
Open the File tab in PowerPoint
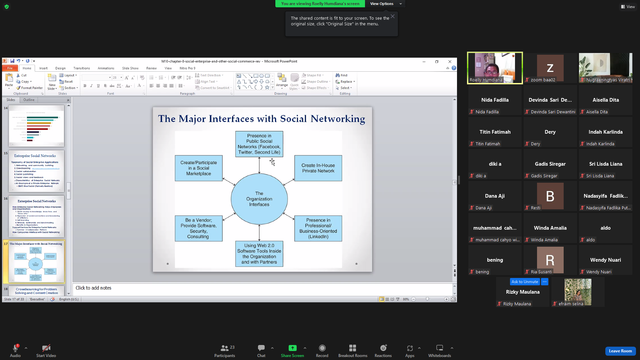[x=10, y=68]
